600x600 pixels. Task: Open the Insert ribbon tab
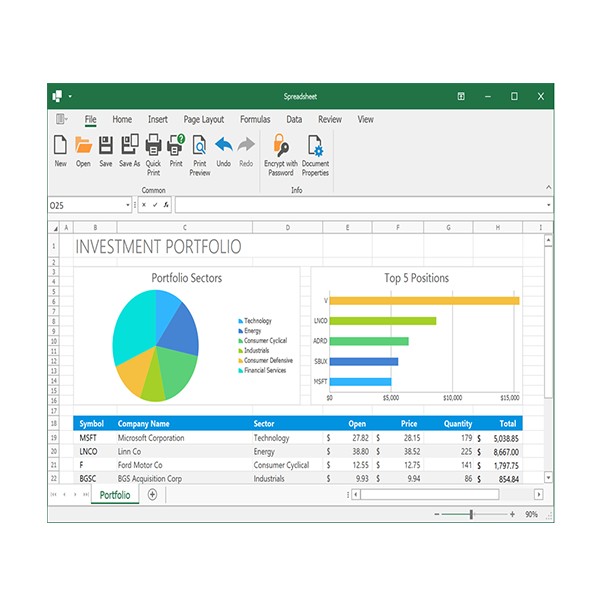[x=158, y=119]
